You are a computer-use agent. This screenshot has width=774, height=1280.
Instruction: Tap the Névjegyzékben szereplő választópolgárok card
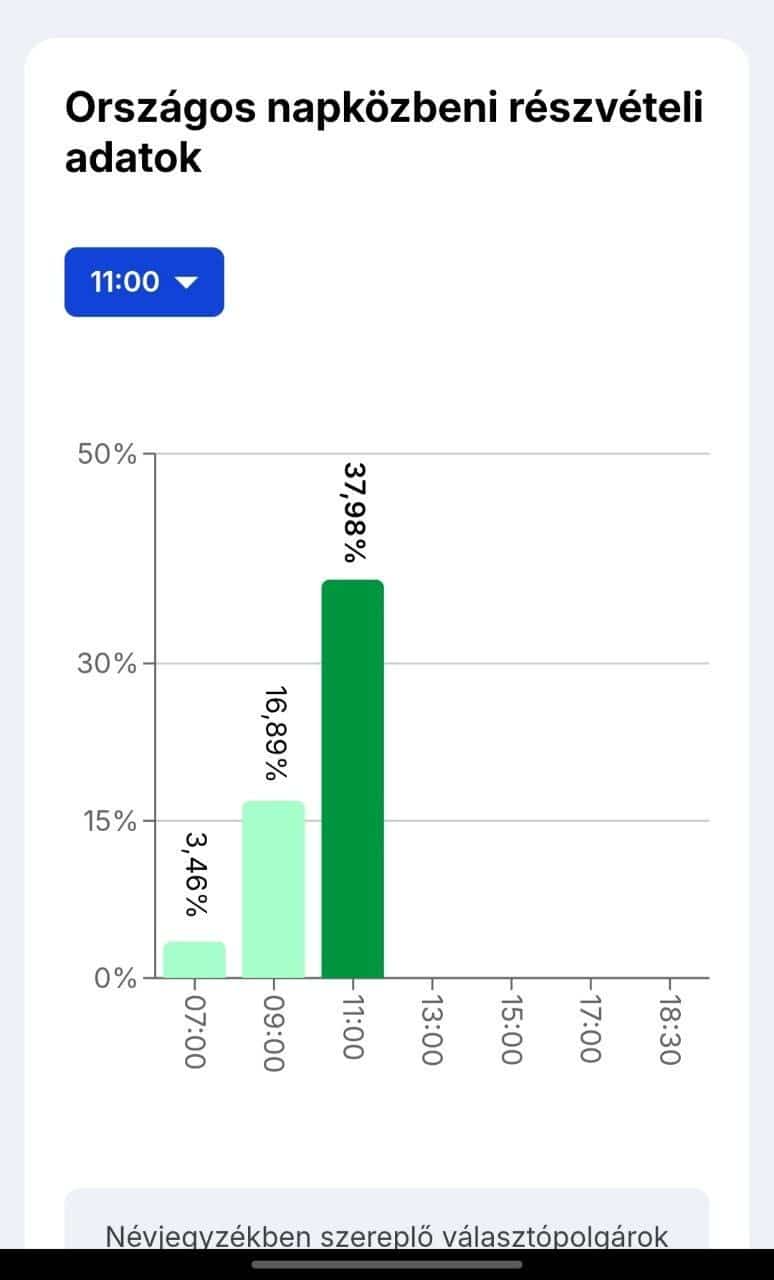tap(387, 1225)
